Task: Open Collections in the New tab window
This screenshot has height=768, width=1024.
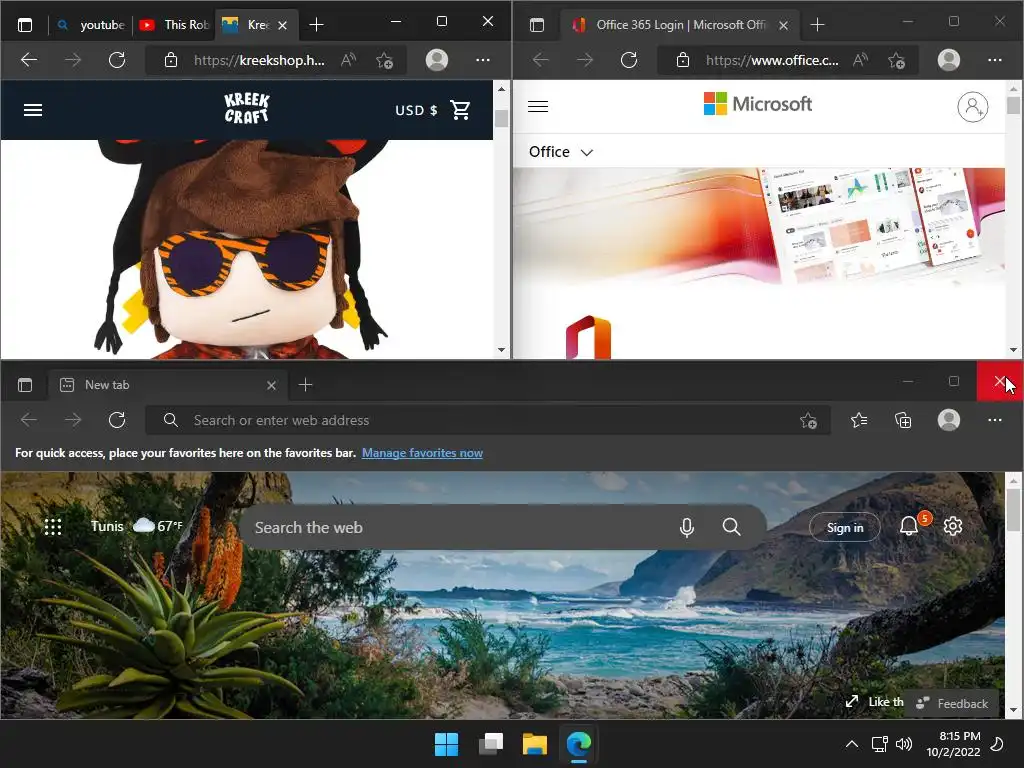Action: [903, 420]
